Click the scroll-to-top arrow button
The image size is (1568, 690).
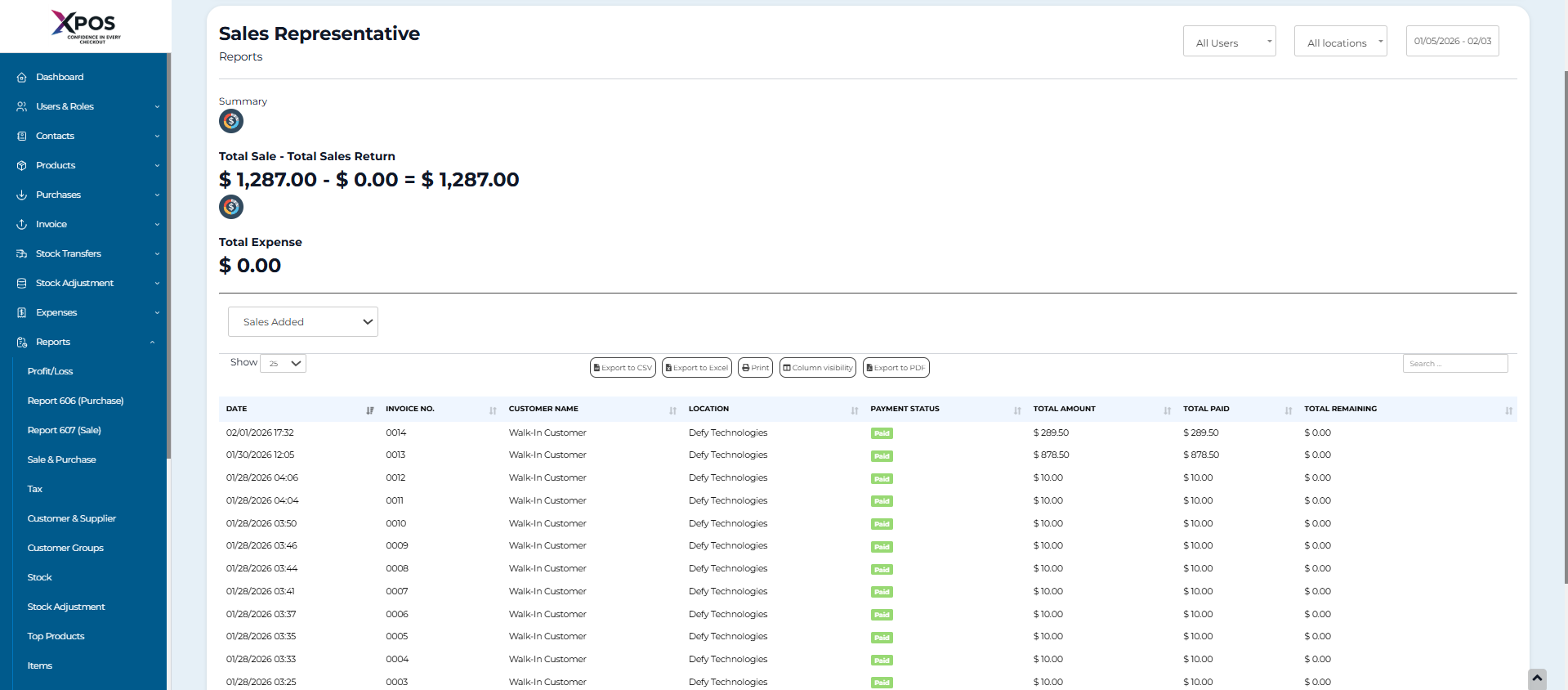tap(1537, 679)
